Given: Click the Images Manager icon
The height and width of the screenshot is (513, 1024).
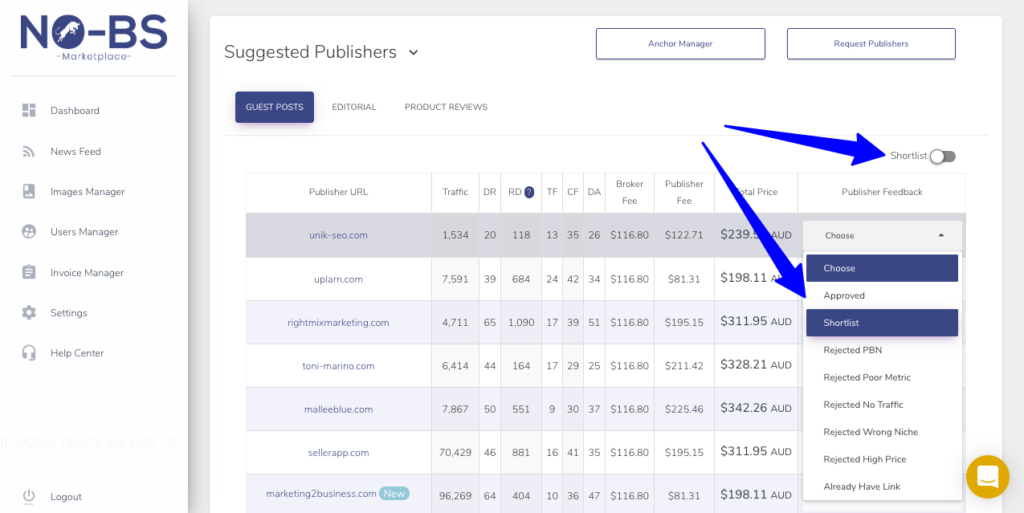Looking at the screenshot, I should [29, 192].
